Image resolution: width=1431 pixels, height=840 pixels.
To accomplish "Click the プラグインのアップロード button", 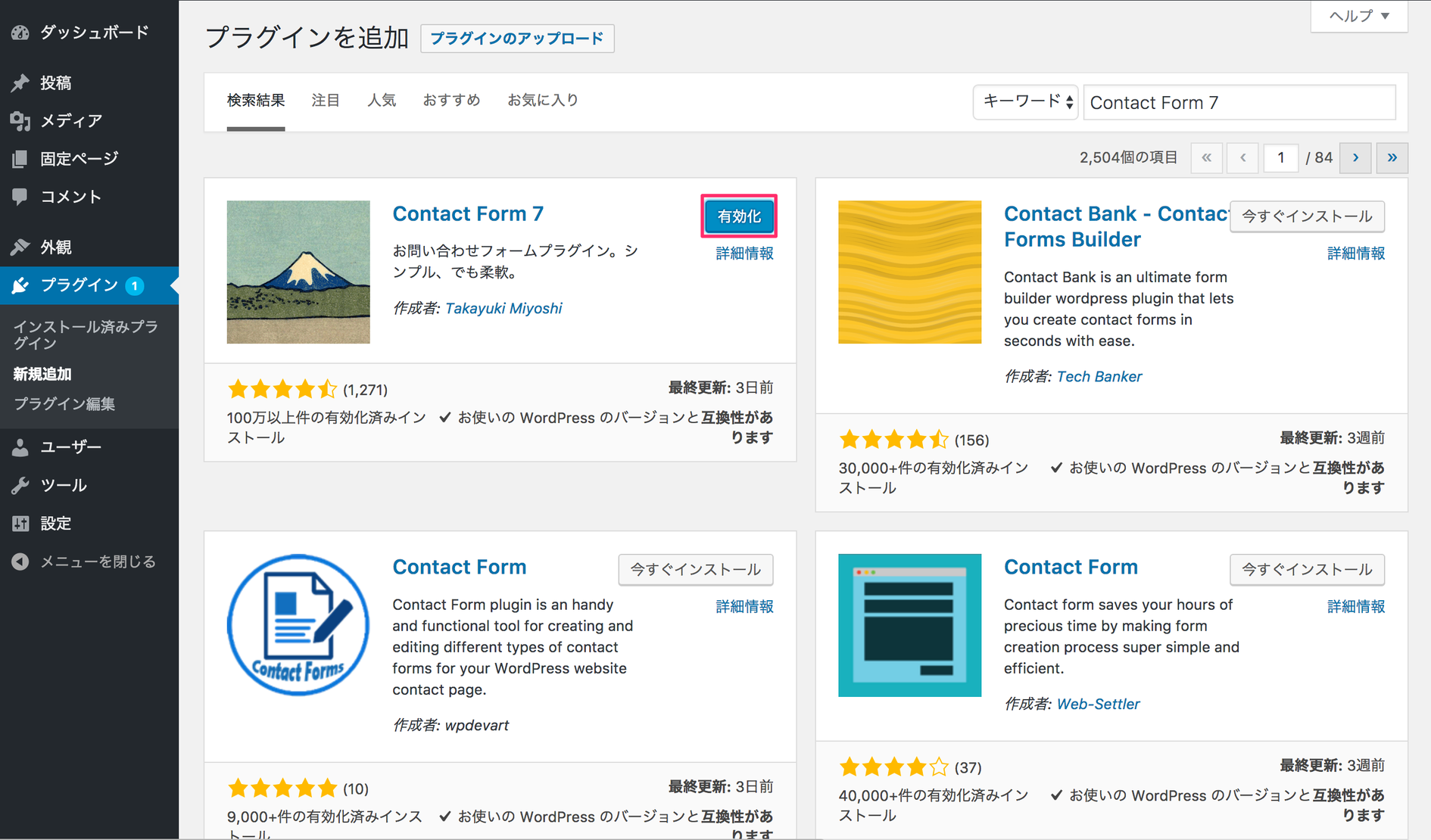I will click(x=517, y=38).
